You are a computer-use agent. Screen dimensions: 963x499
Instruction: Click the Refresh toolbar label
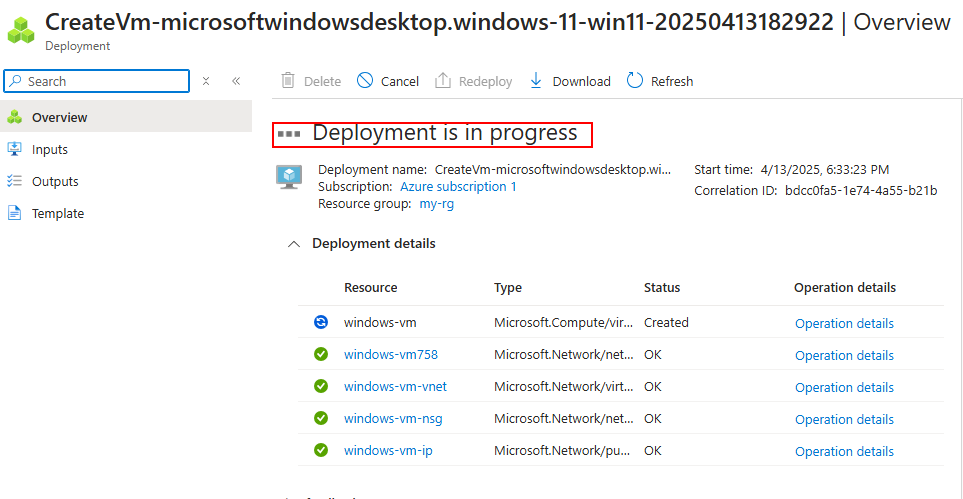pyautogui.click(x=672, y=82)
